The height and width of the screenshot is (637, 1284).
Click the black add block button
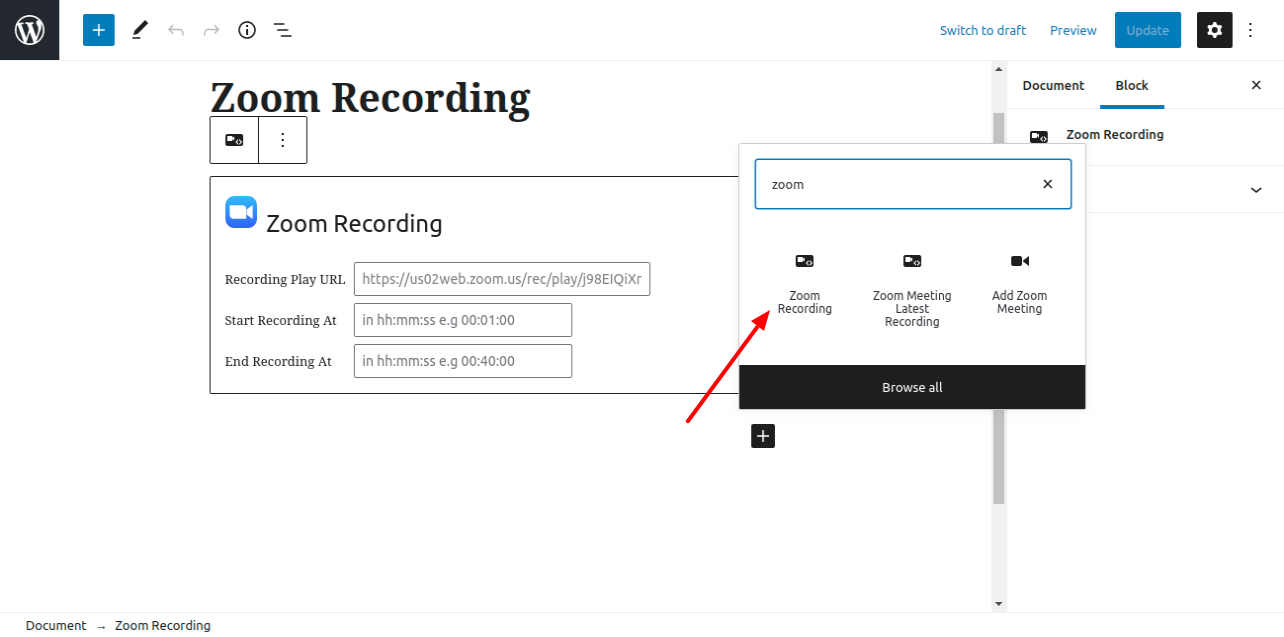[763, 436]
